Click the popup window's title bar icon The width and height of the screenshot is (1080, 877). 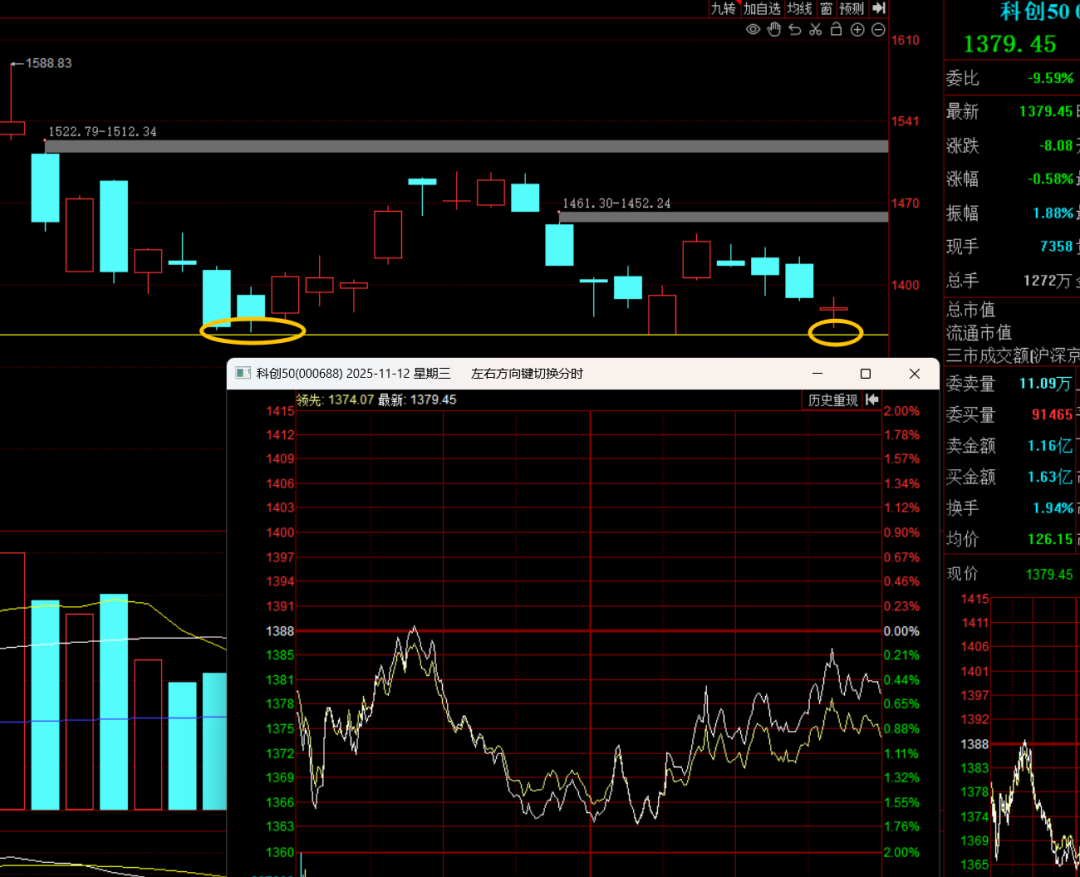click(242, 374)
